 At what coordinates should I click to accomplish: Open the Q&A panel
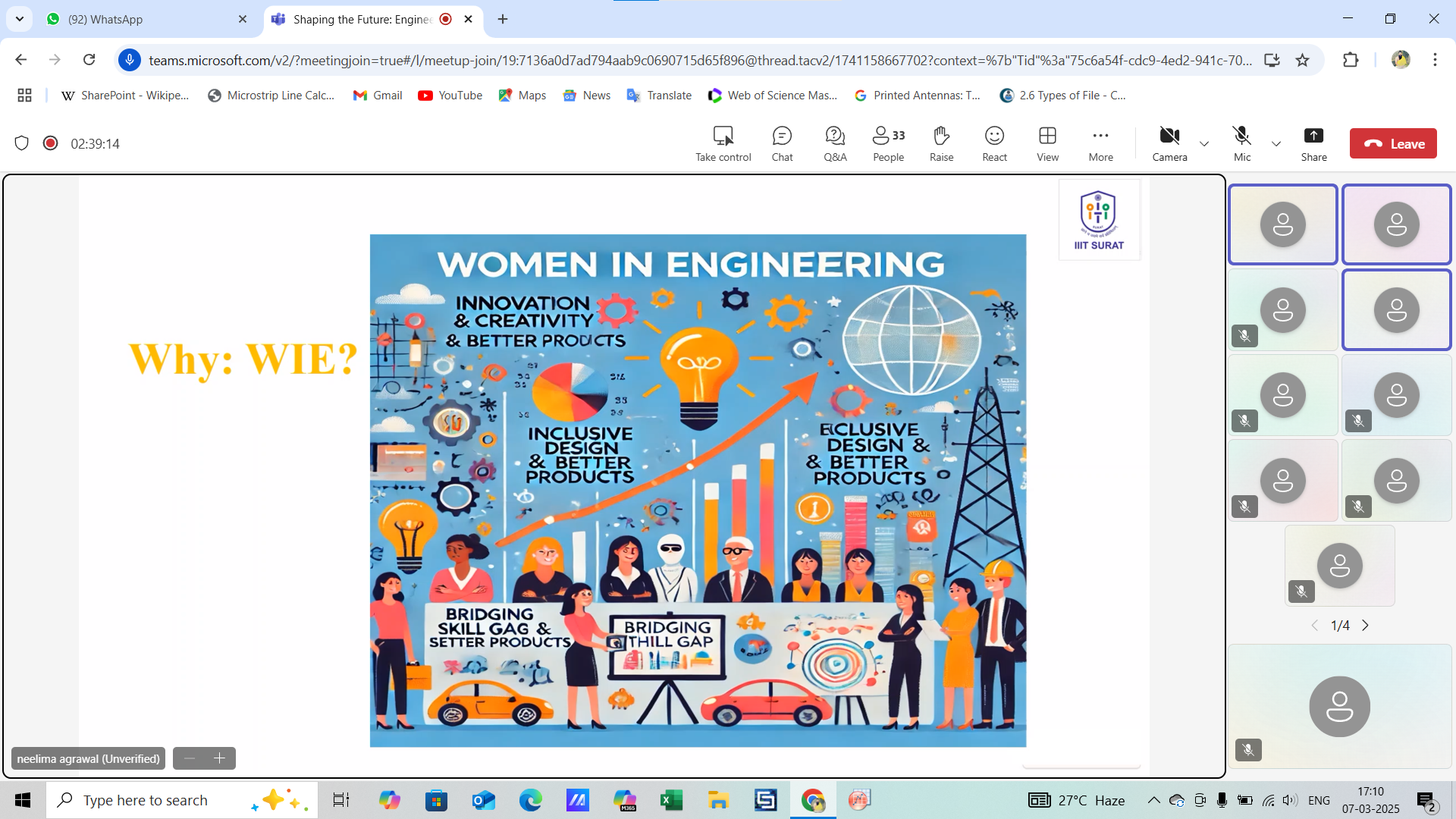835,143
